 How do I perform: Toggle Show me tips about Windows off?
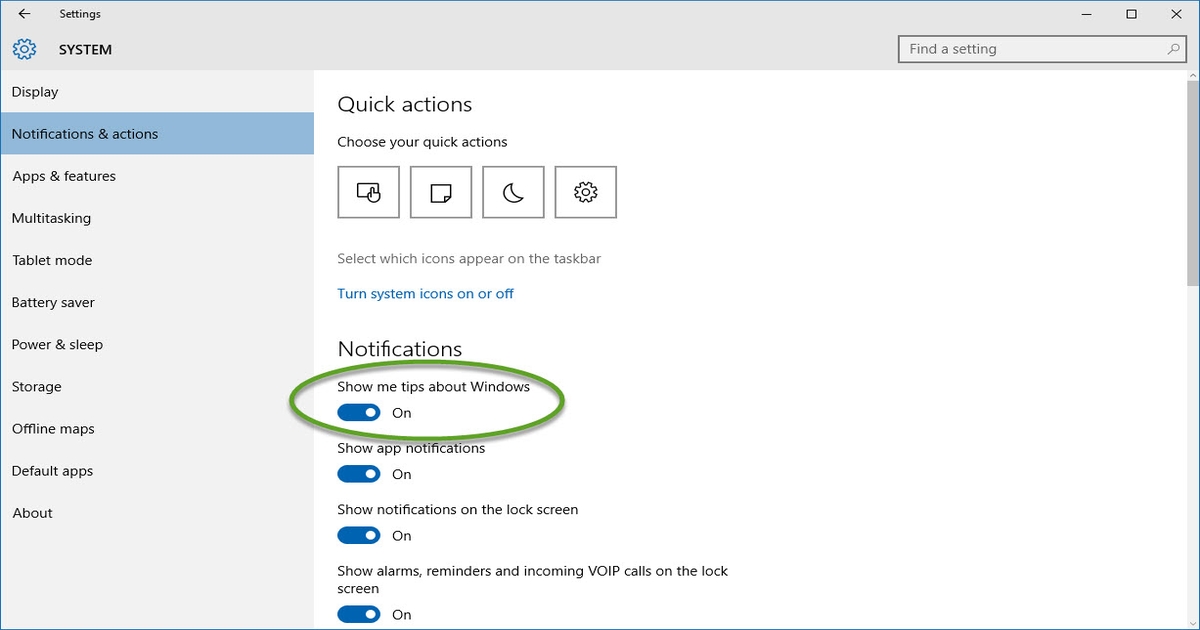(358, 412)
